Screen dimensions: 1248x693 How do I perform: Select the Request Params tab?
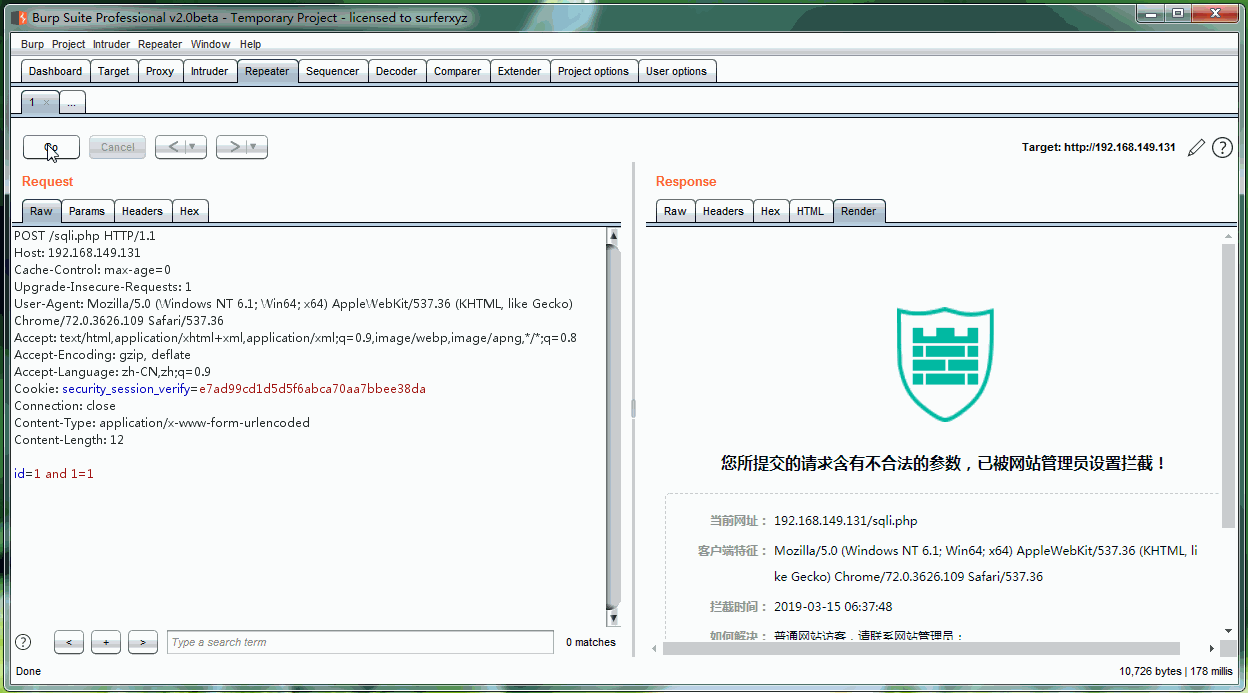pyautogui.click(x=87, y=211)
